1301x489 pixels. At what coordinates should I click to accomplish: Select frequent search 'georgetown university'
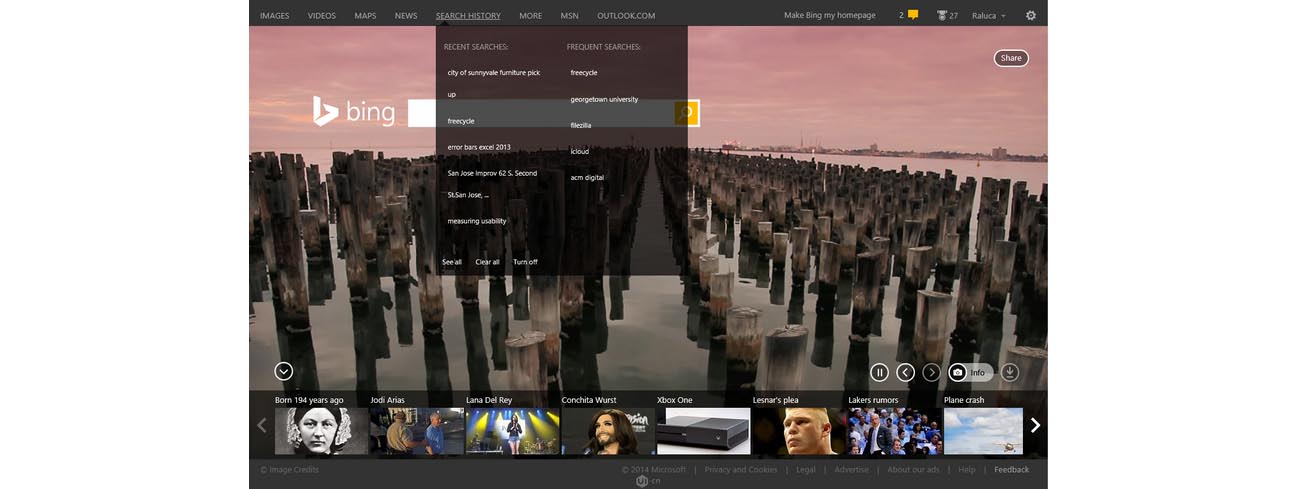click(x=604, y=99)
